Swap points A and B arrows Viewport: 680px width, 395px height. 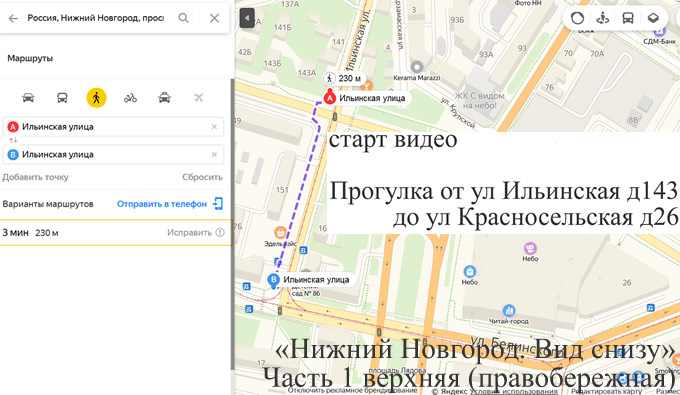tap(13, 140)
